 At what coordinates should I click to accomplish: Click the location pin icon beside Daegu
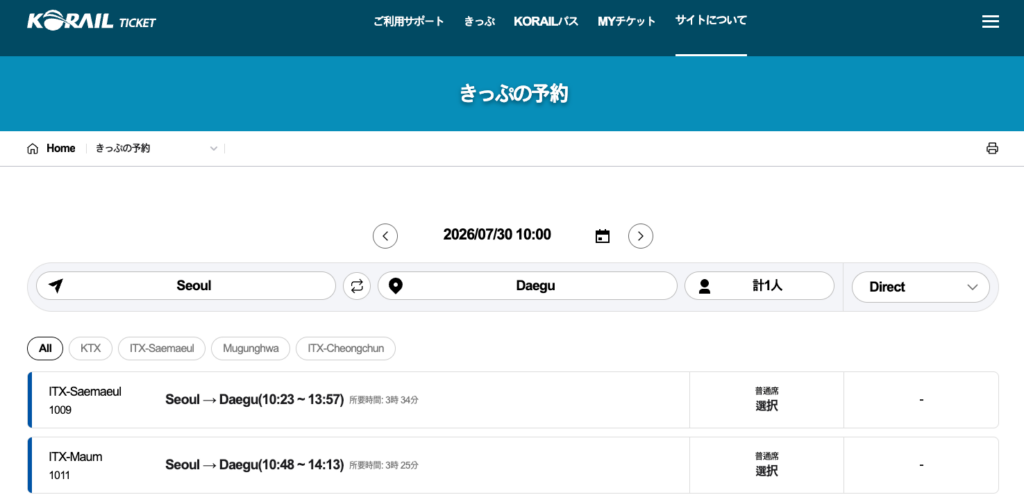[x=396, y=286]
